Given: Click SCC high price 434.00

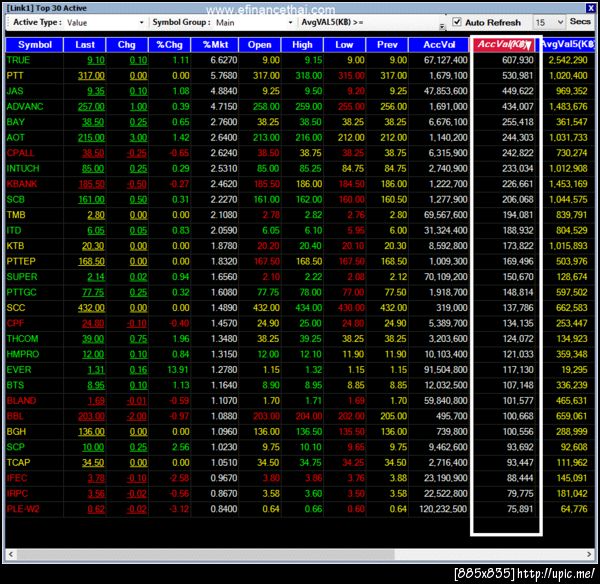Looking at the screenshot, I should tap(308, 308).
